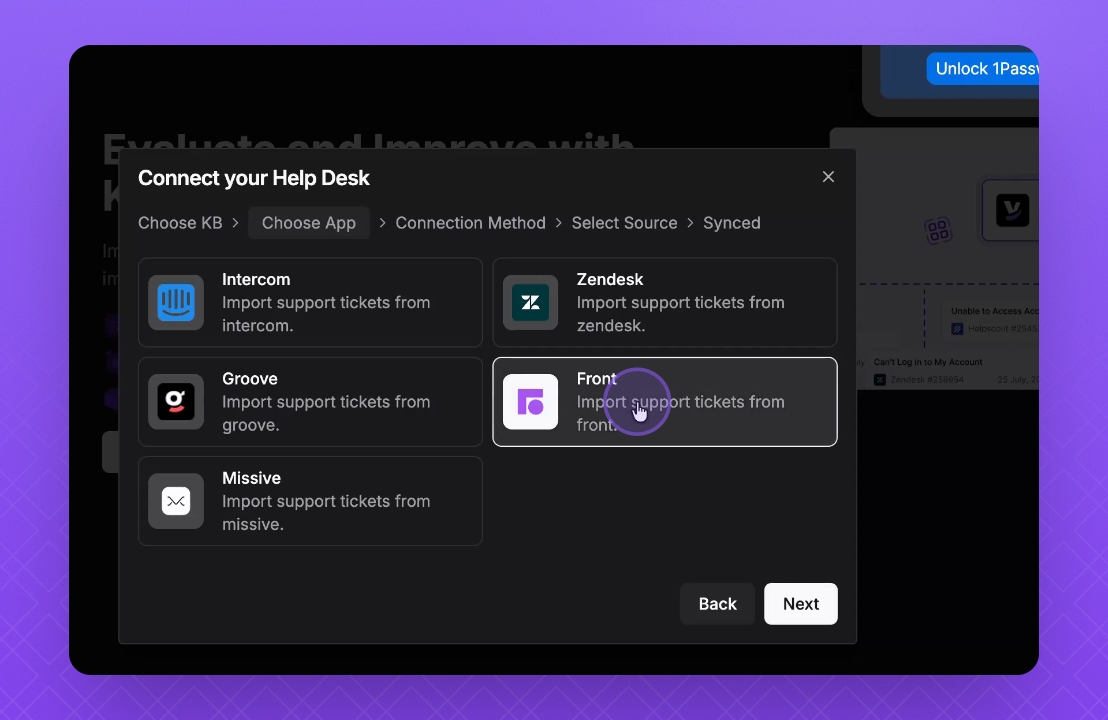
Task: Click the Front logo icon
Action: [531, 401]
